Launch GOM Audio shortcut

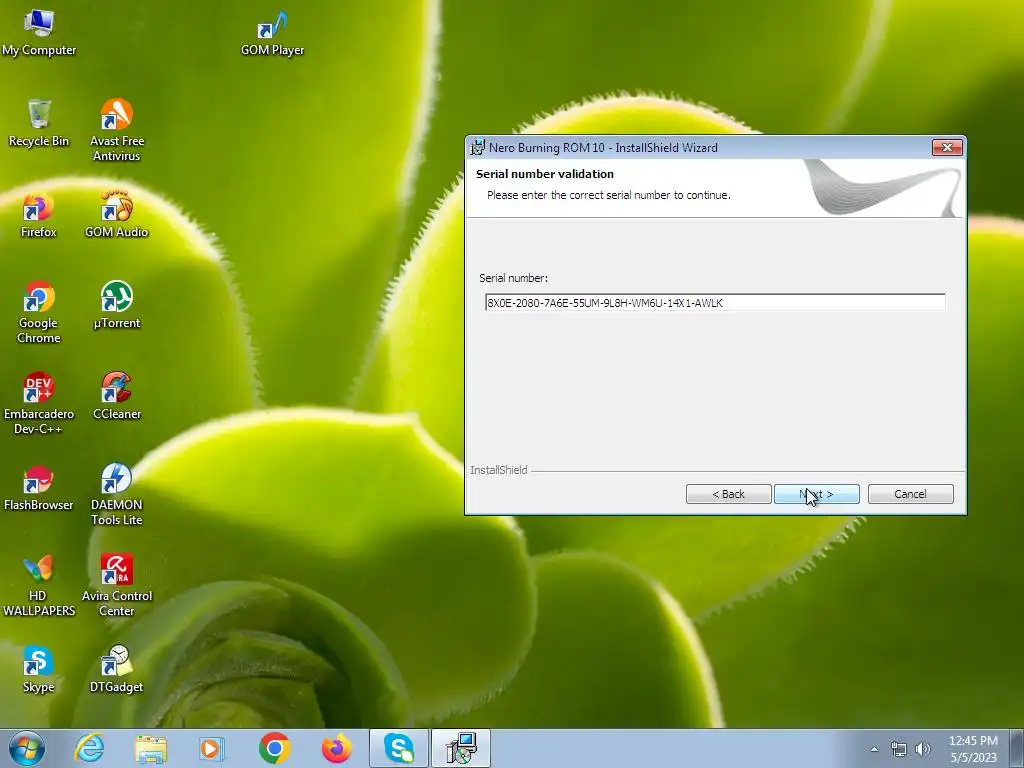[117, 214]
